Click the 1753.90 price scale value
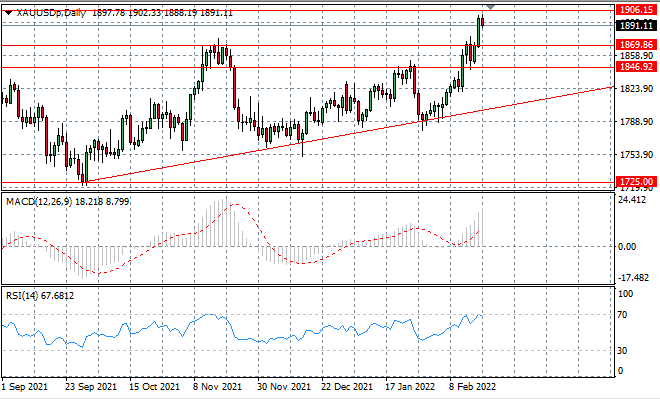Image resolution: width=660 pixels, height=399 pixels. click(636, 155)
